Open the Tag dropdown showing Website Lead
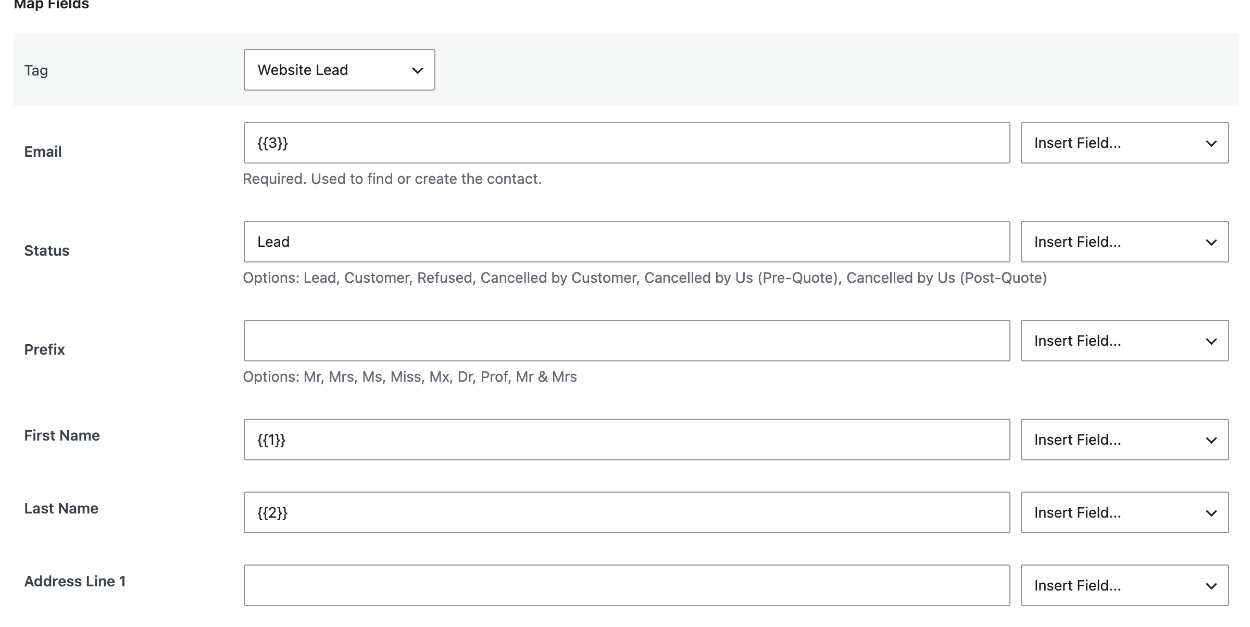Screen dimensions: 1250x627 pyautogui.click(x=339, y=70)
